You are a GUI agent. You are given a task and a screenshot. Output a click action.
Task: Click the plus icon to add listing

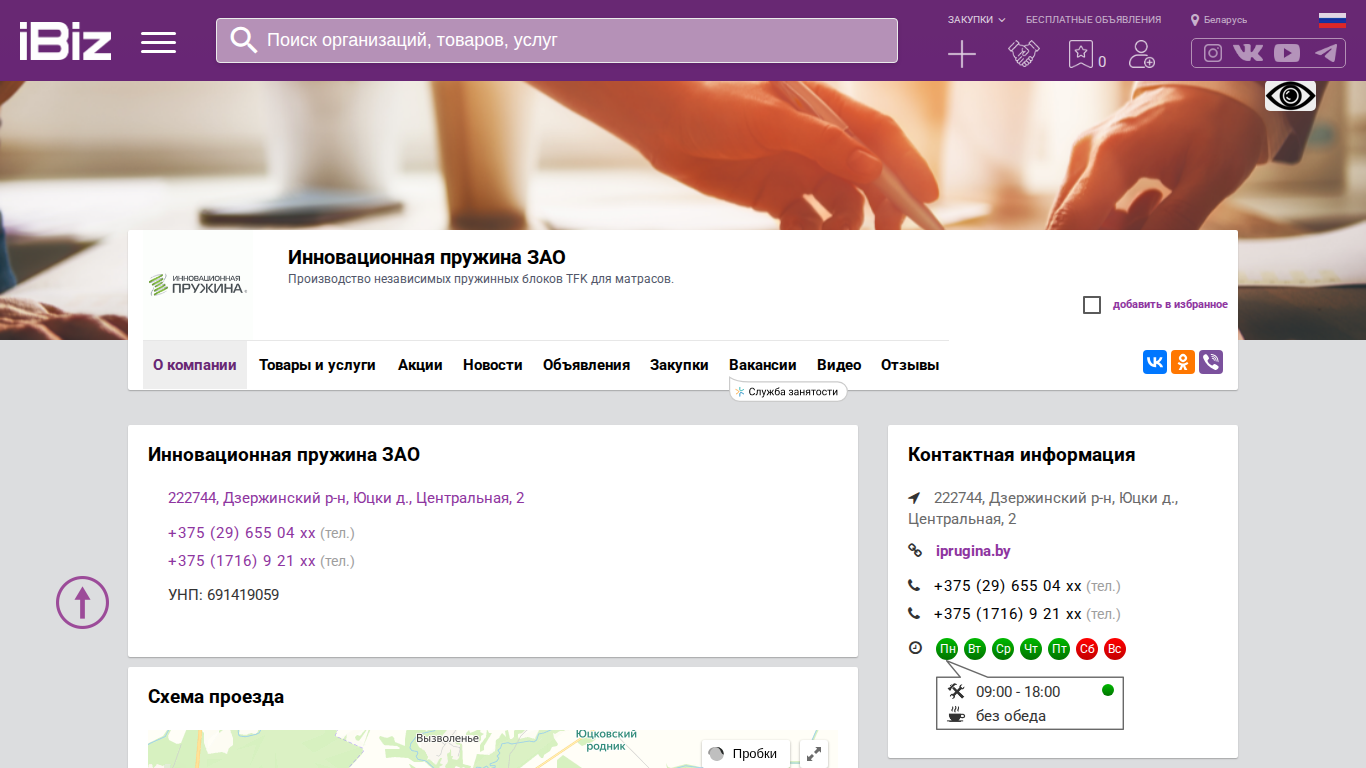(x=962, y=54)
